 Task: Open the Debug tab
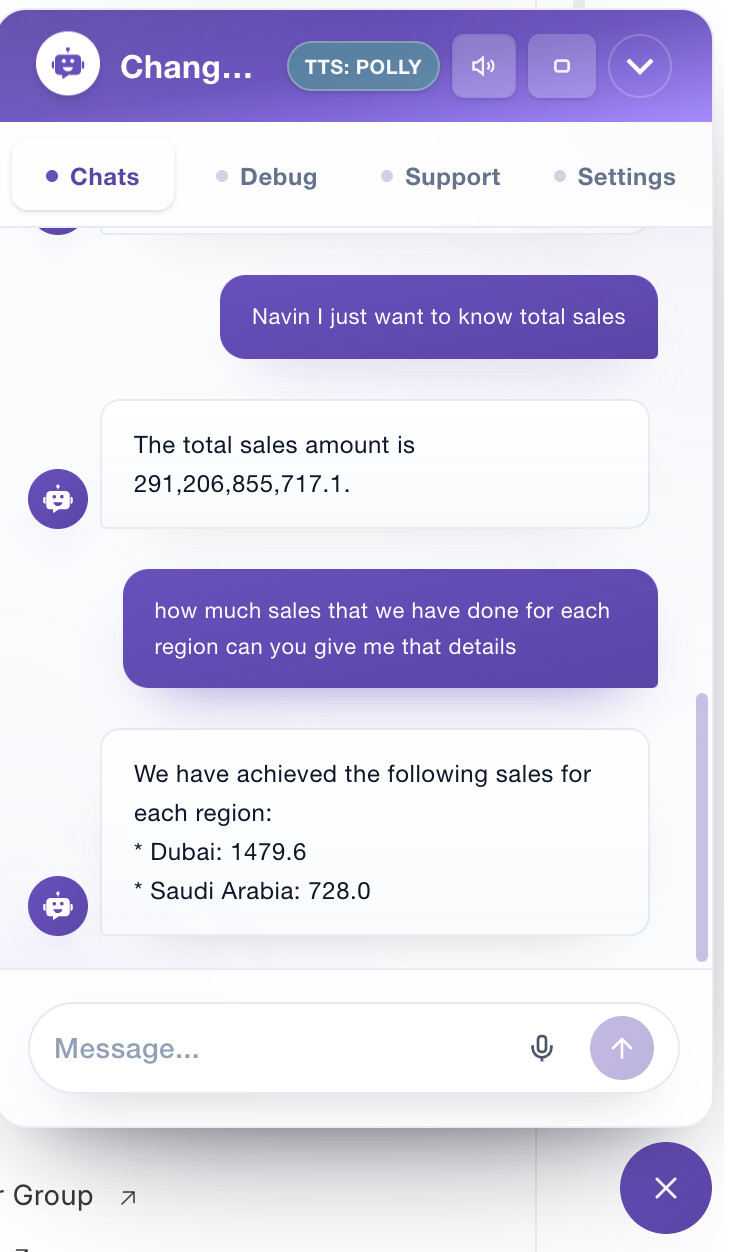coord(267,177)
